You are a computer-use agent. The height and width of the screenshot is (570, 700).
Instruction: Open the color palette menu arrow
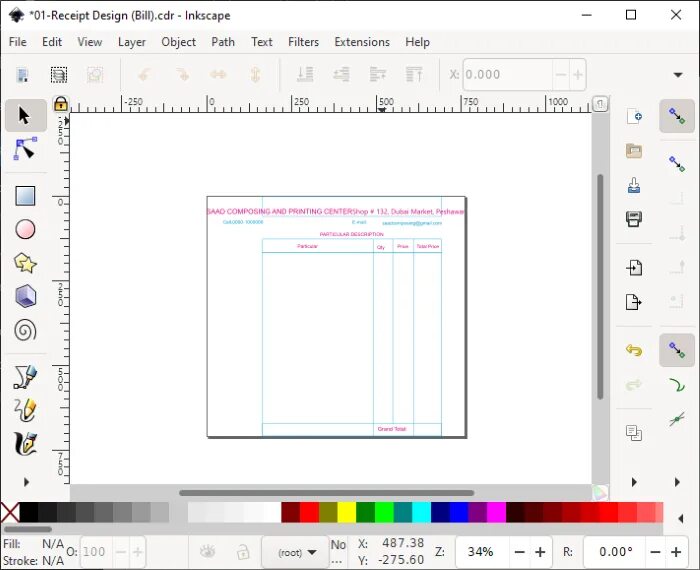(681, 518)
